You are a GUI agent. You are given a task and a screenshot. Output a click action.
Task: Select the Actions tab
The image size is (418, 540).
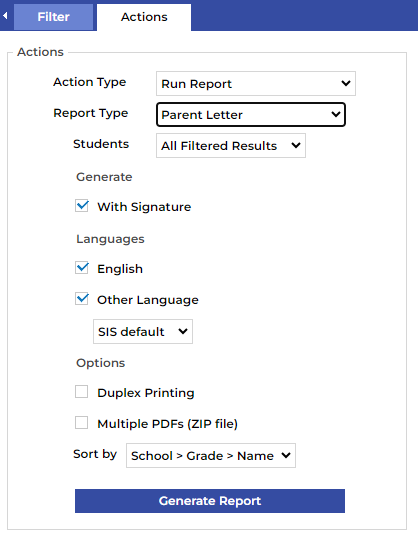point(144,17)
